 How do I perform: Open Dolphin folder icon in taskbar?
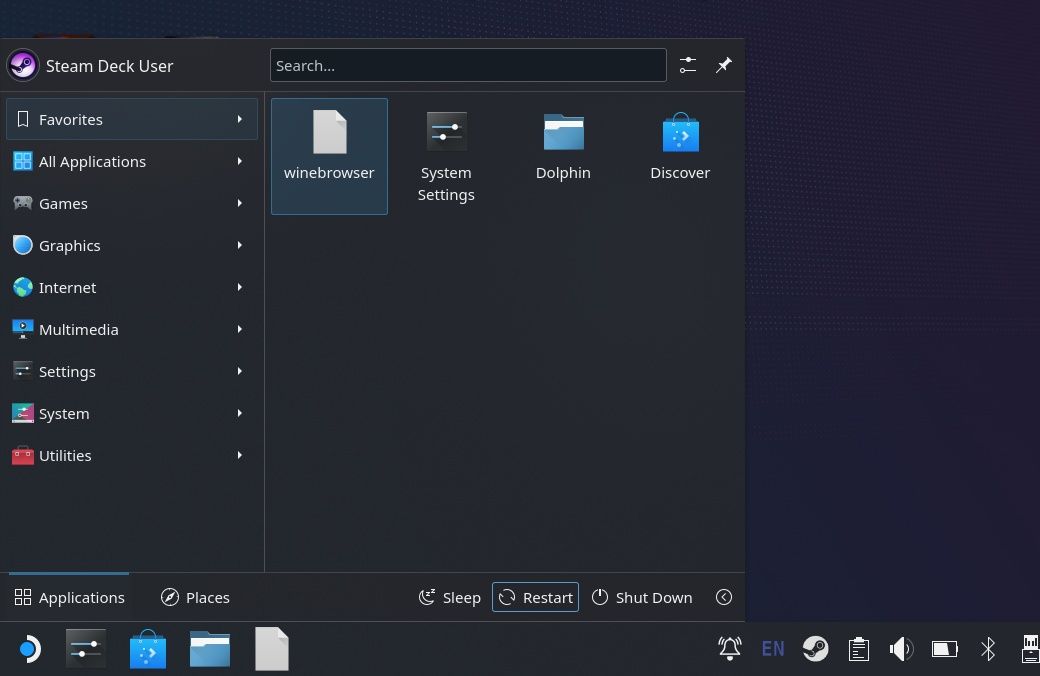210,649
